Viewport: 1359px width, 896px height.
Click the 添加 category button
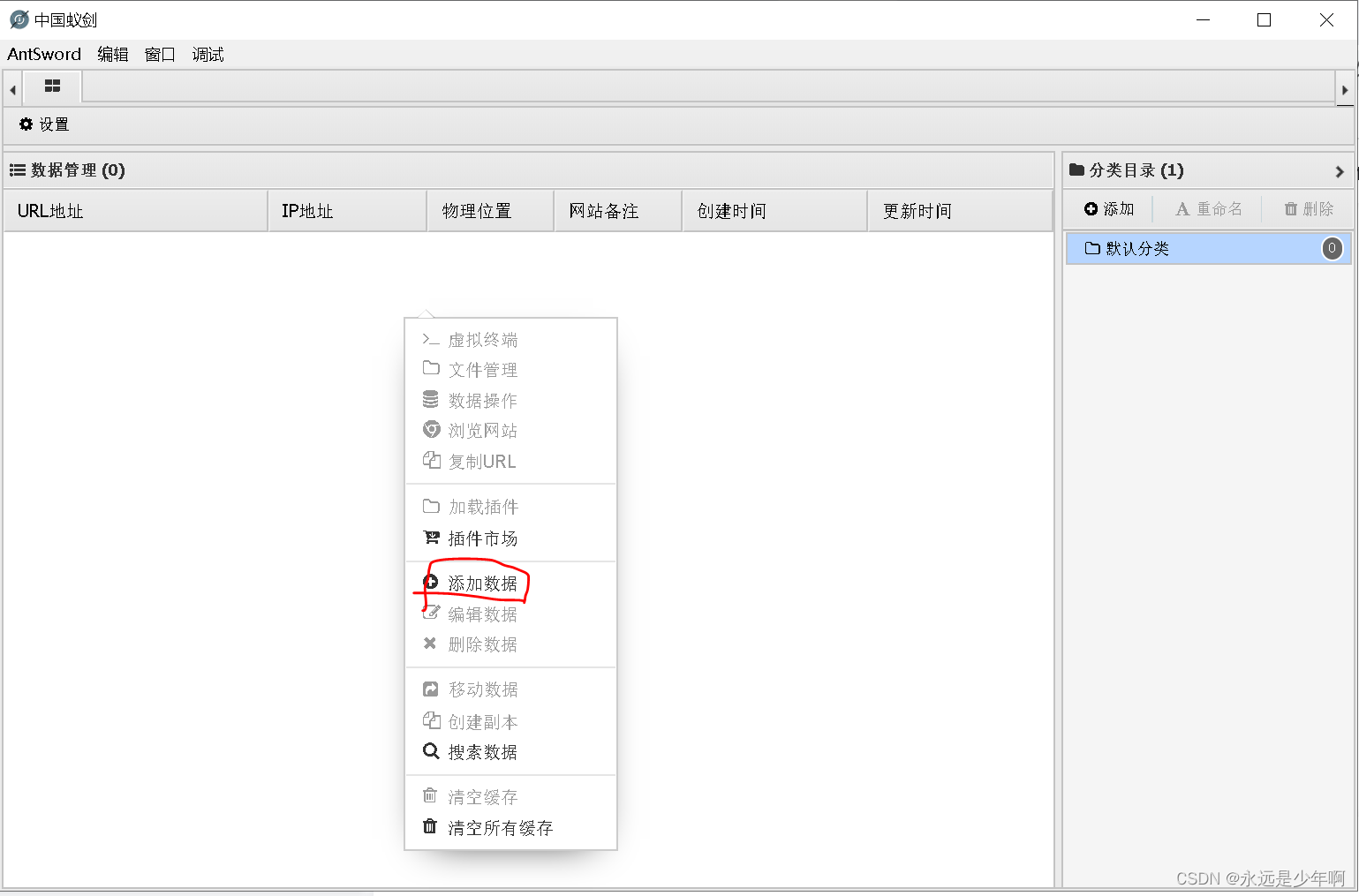click(x=1109, y=208)
